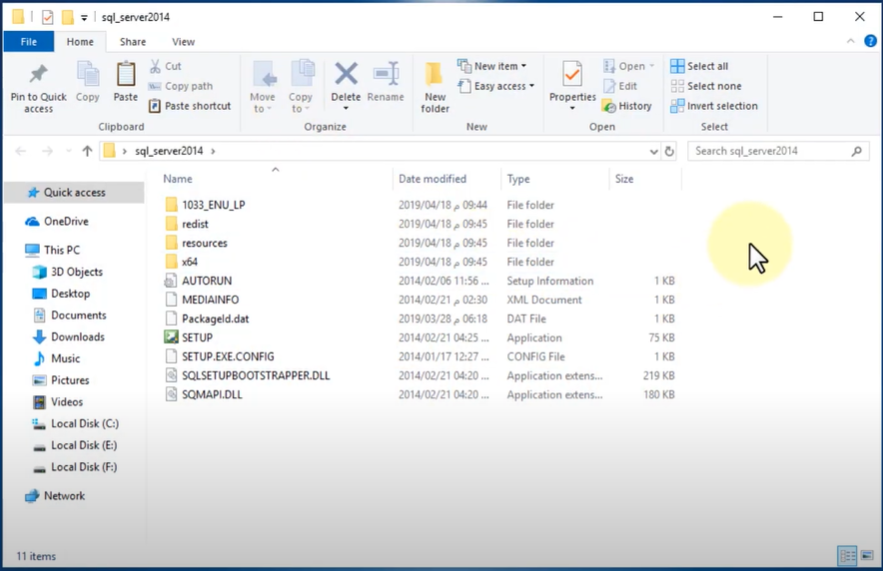Switch to Details view layout icon
Viewport: 883px width, 571px height.
pos(848,556)
